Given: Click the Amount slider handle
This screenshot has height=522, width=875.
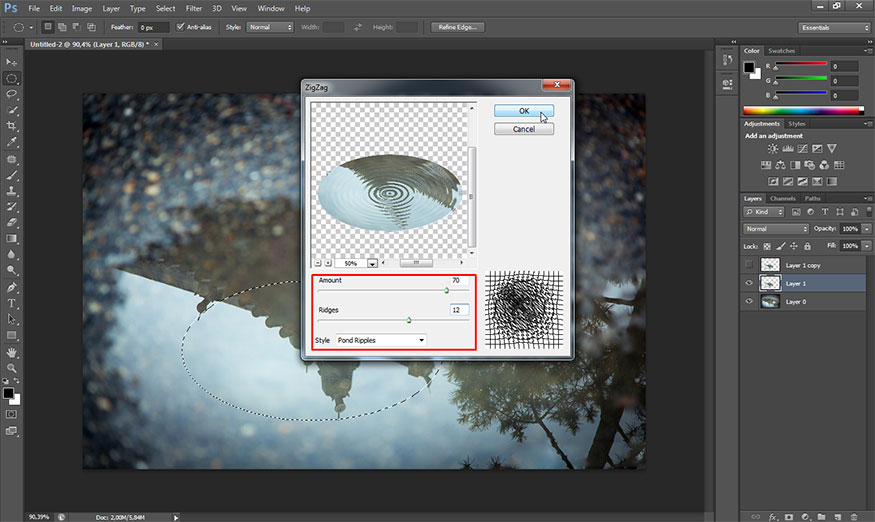Looking at the screenshot, I should (x=446, y=290).
